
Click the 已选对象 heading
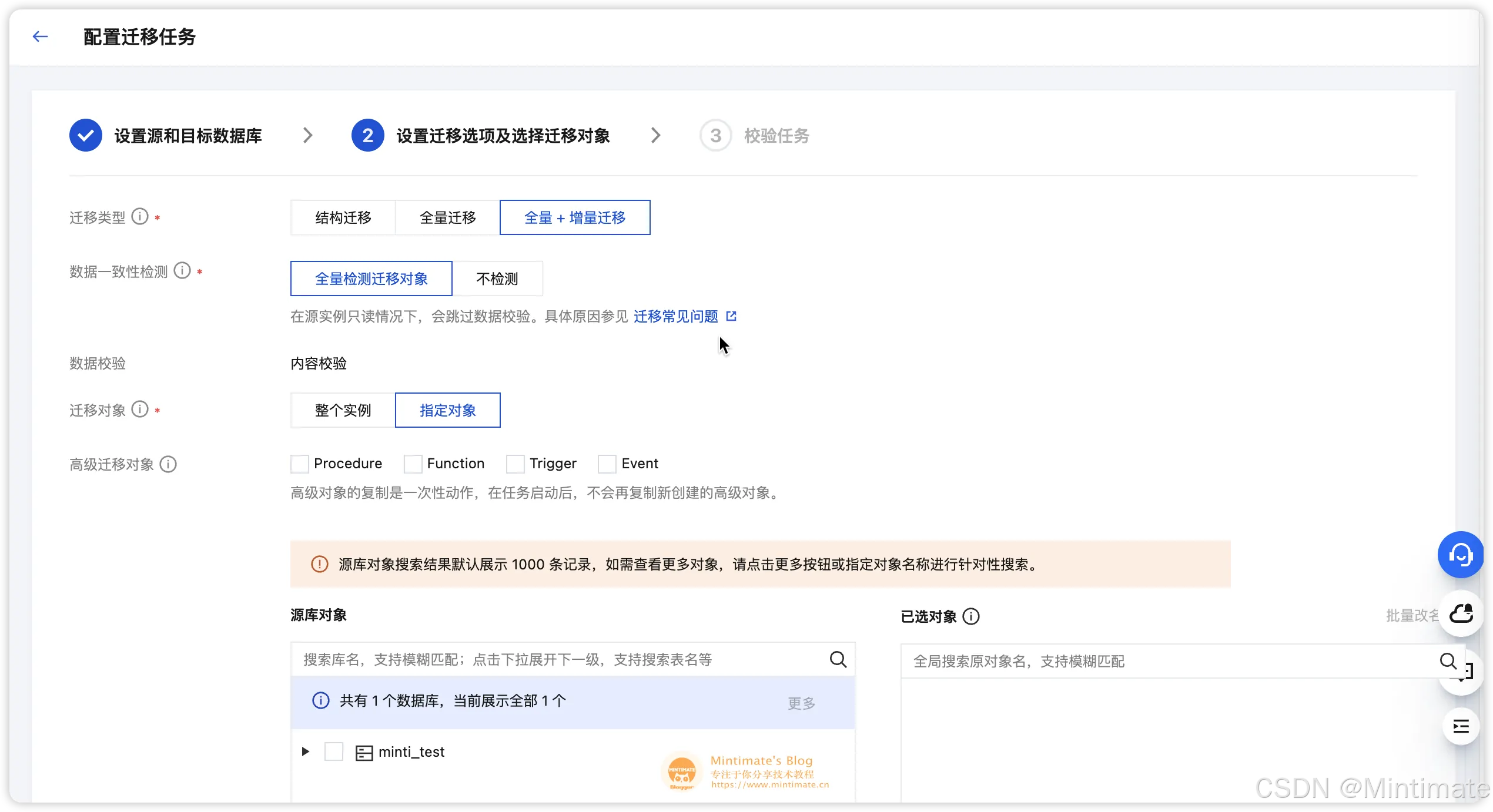[x=929, y=616]
